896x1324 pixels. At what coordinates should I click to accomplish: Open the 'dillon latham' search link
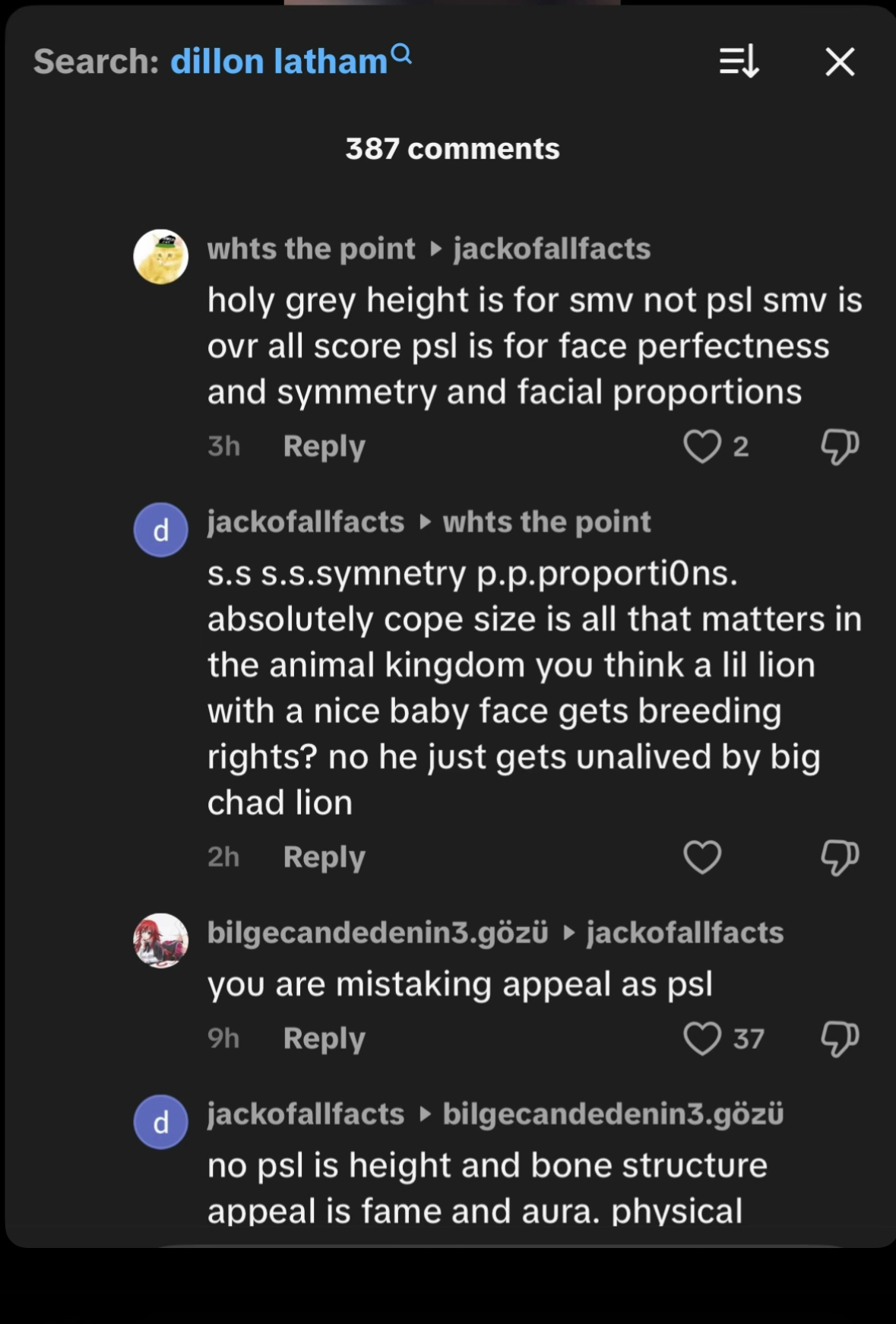tap(279, 62)
